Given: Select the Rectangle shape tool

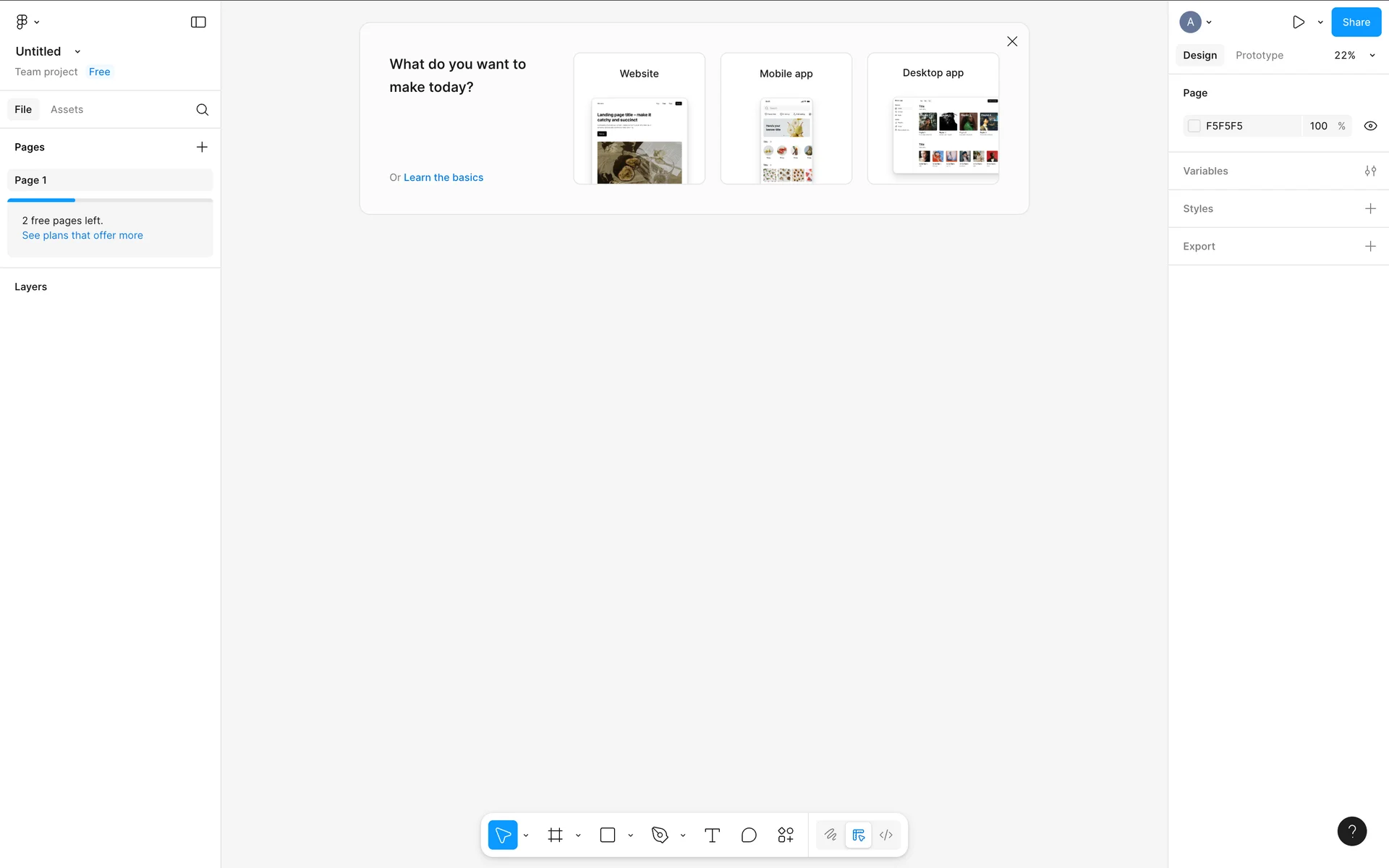Looking at the screenshot, I should click(608, 835).
